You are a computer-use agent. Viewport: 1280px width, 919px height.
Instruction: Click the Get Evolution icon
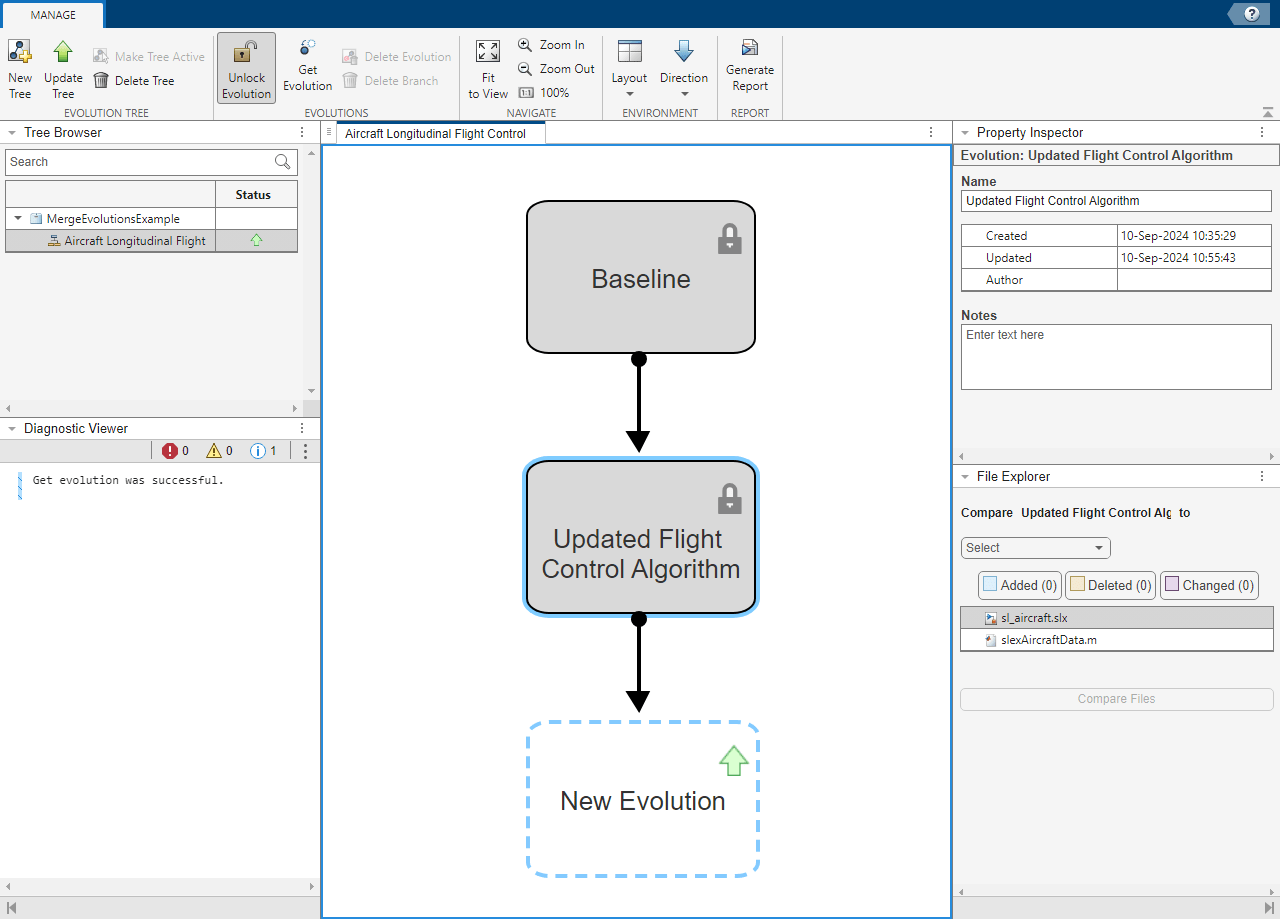pyautogui.click(x=307, y=48)
